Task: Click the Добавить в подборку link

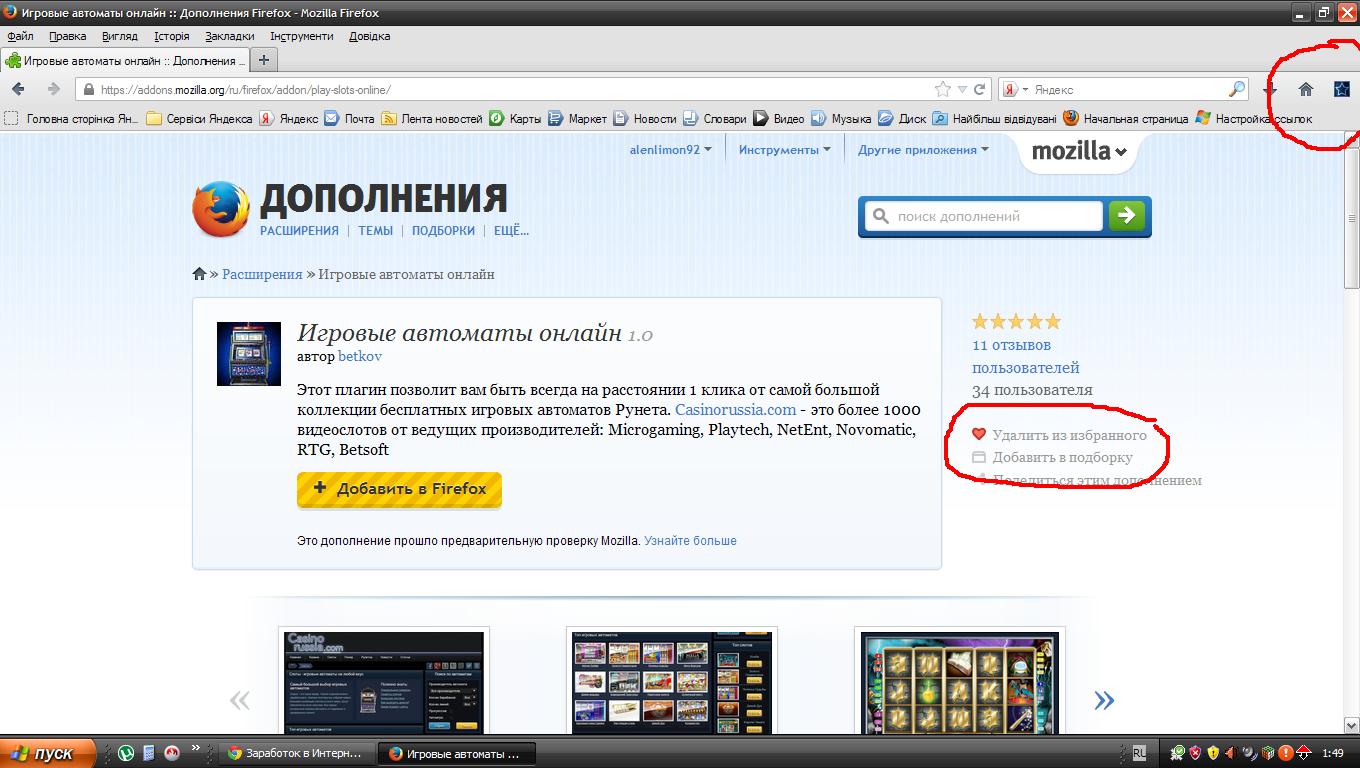Action: click(x=1053, y=457)
